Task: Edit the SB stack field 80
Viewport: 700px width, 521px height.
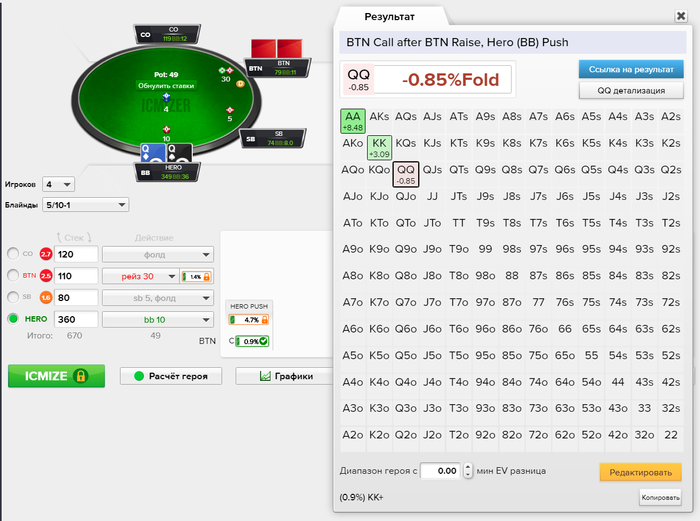Action: (76, 297)
